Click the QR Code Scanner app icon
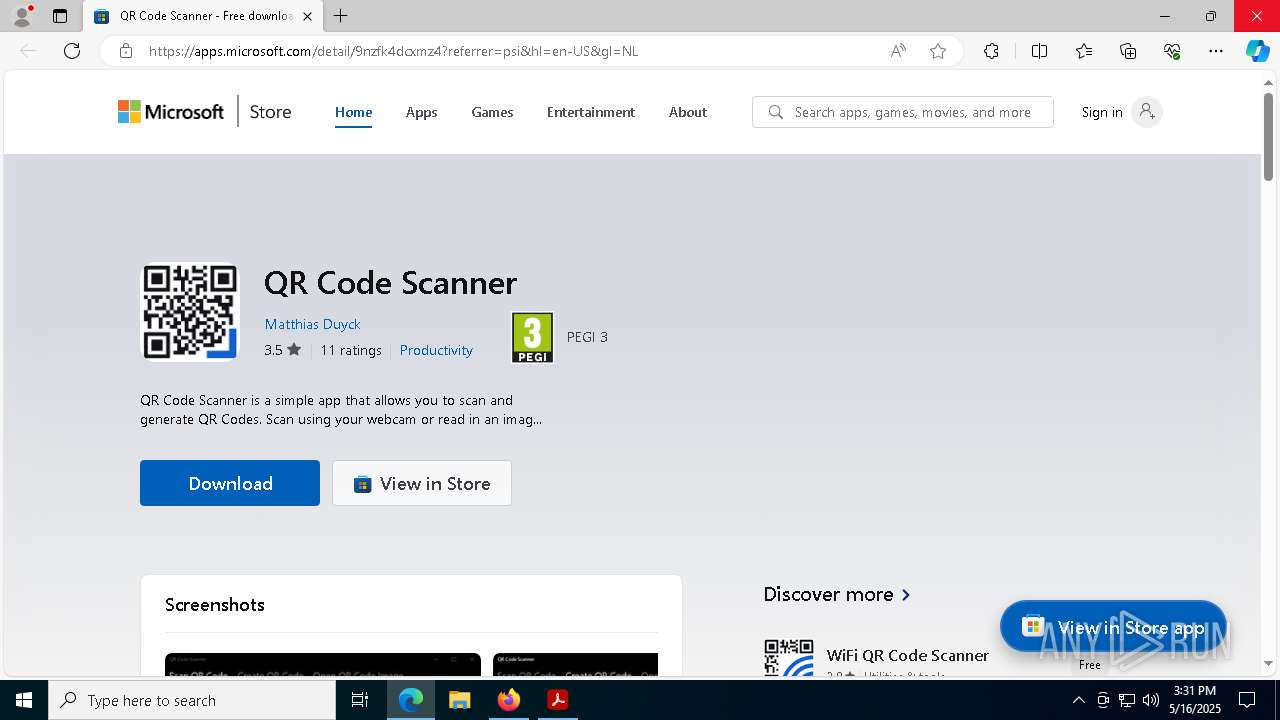The width and height of the screenshot is (1280, 720). [190, 311]
